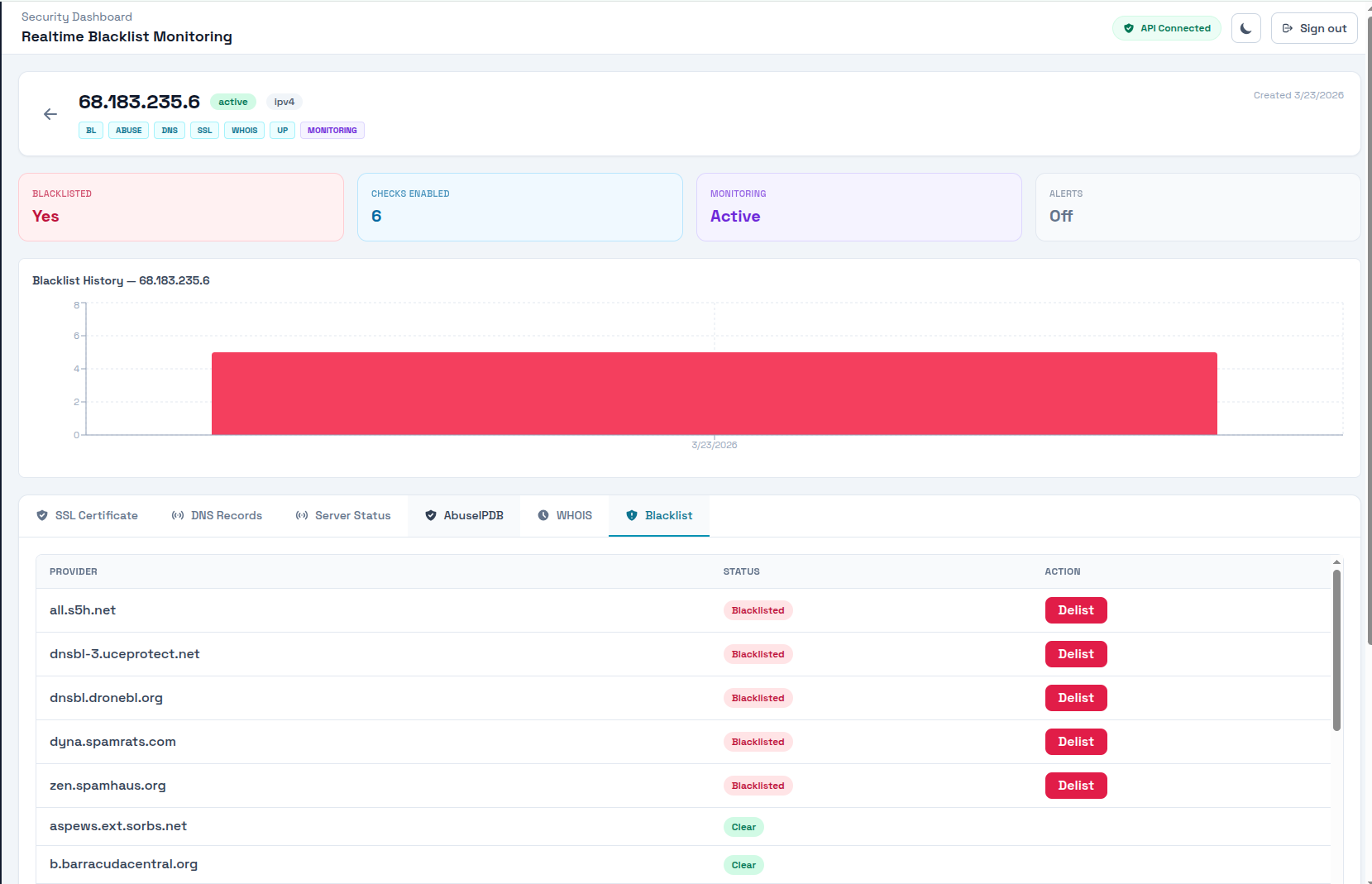Click the Realtime Blacklist Monitoring title
Screen dimensions: 1372x884
(127, 36)
